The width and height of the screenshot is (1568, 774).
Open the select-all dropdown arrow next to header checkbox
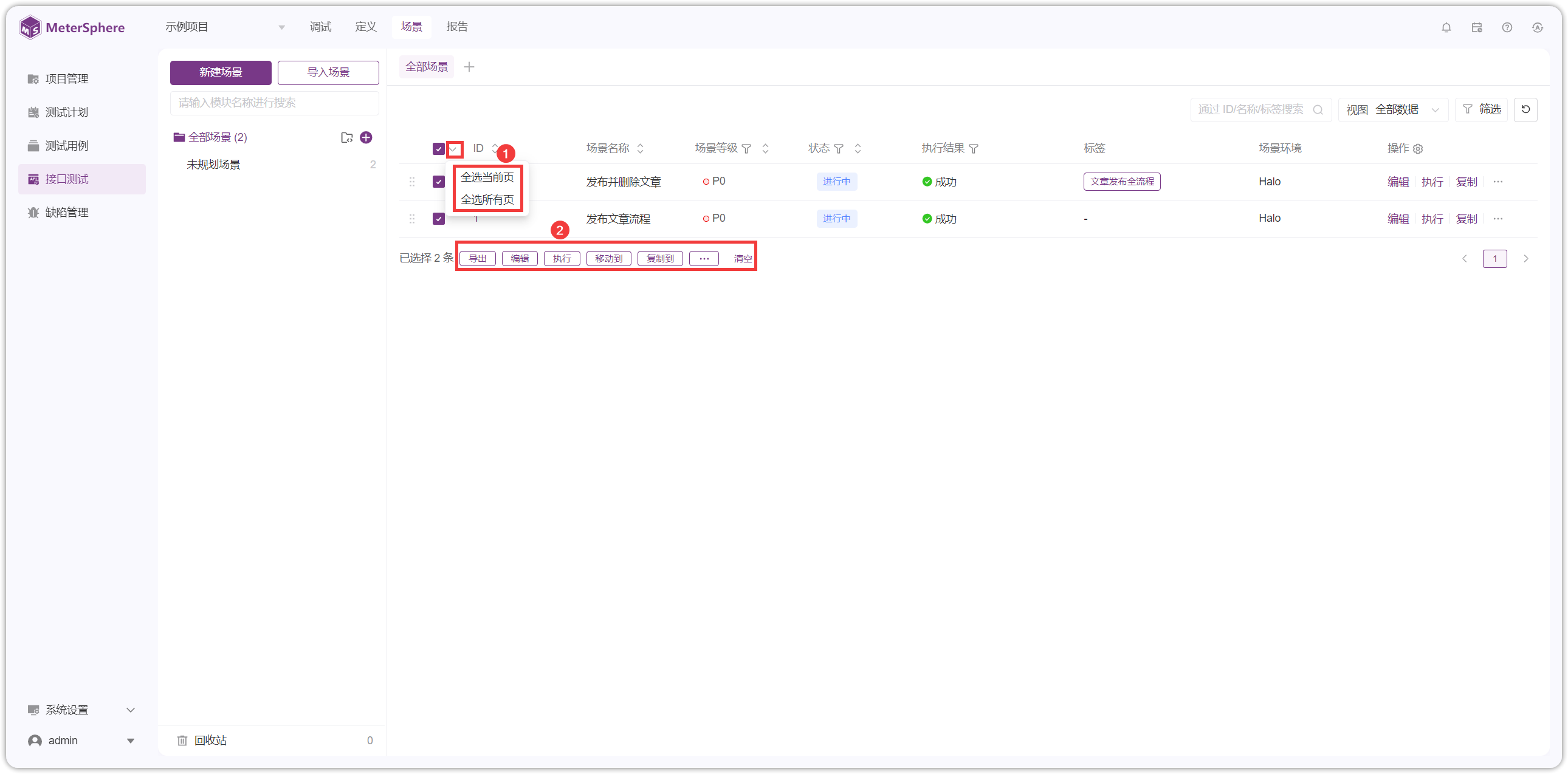[454, 148]
